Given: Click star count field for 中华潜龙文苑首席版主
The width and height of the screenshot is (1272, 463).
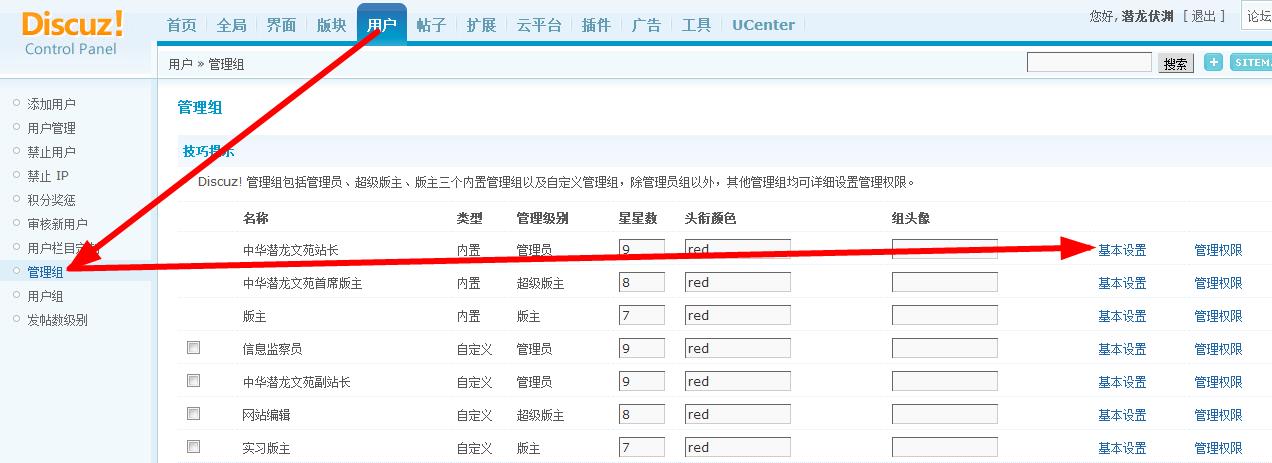Looking at the screenshot, I should 642,282.
